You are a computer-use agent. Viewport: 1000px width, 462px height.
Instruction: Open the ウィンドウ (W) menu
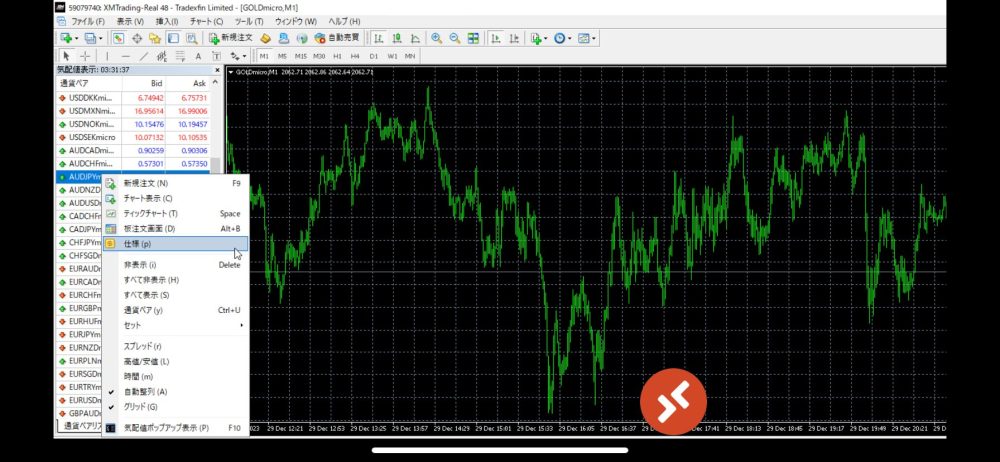click(x=295, y=22)
